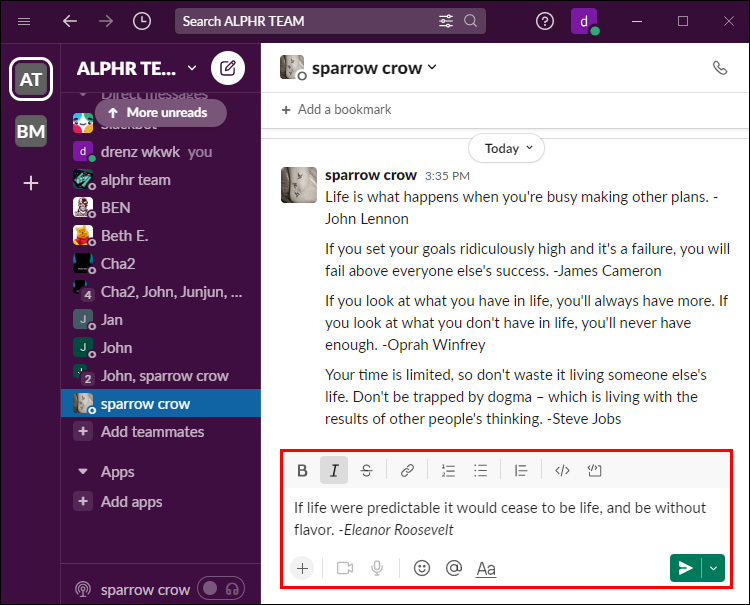Record an audio clip with microphone

[377, 568]
